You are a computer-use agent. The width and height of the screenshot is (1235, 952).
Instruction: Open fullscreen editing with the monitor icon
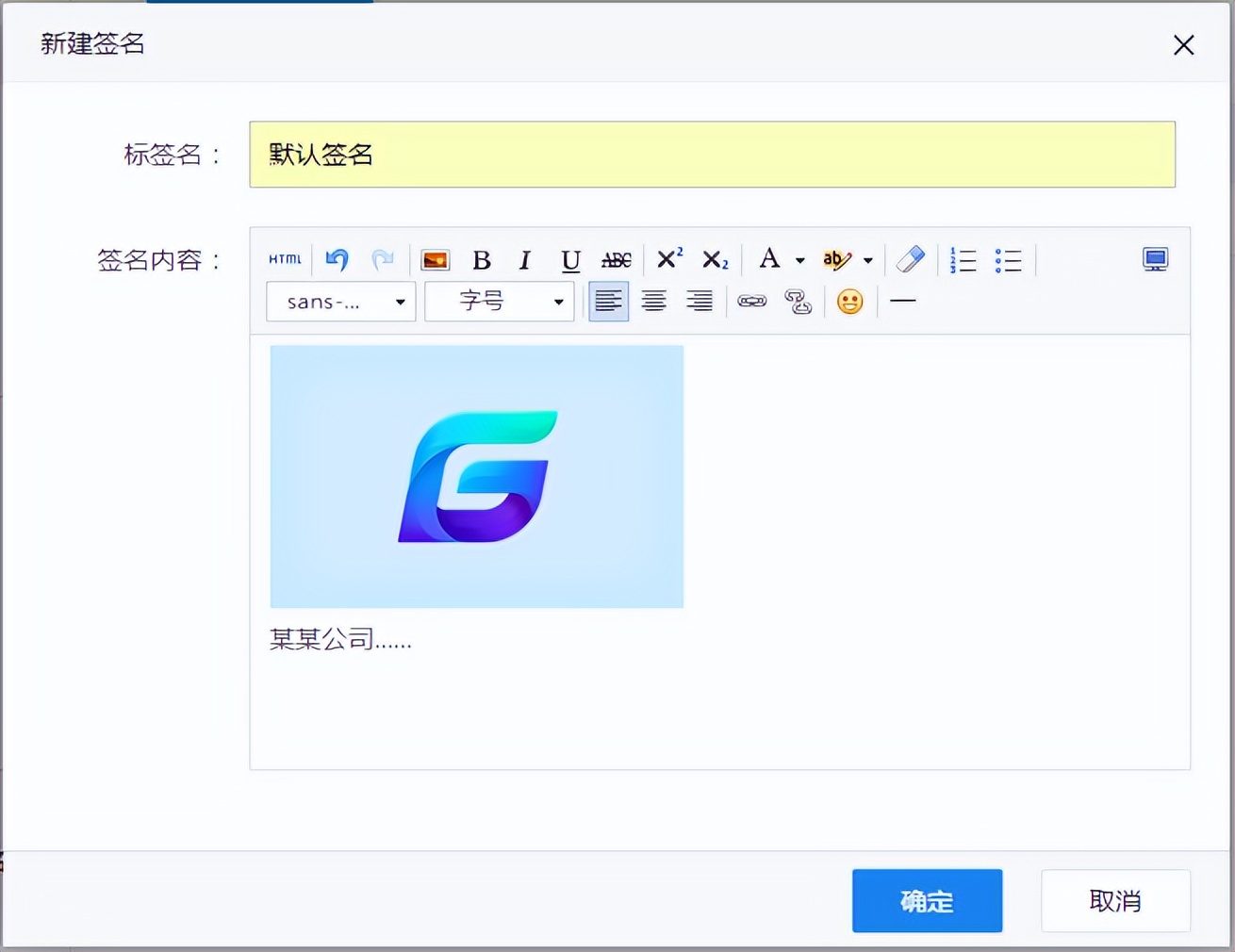pyautogui.click(x=1155, y=258)
